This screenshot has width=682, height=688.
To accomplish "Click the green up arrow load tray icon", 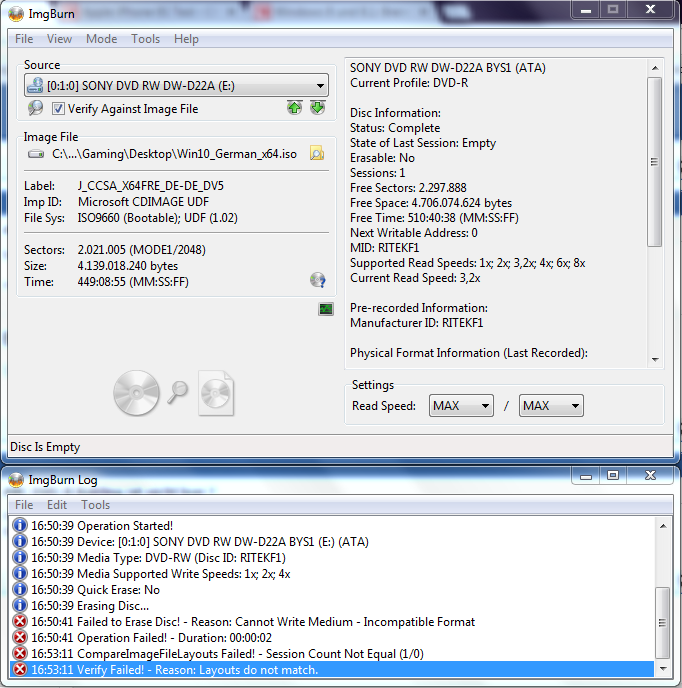I will [294, 108].
